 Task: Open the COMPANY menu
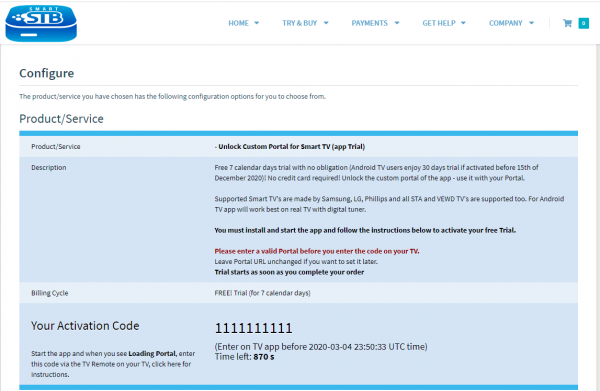pos(505,23)
